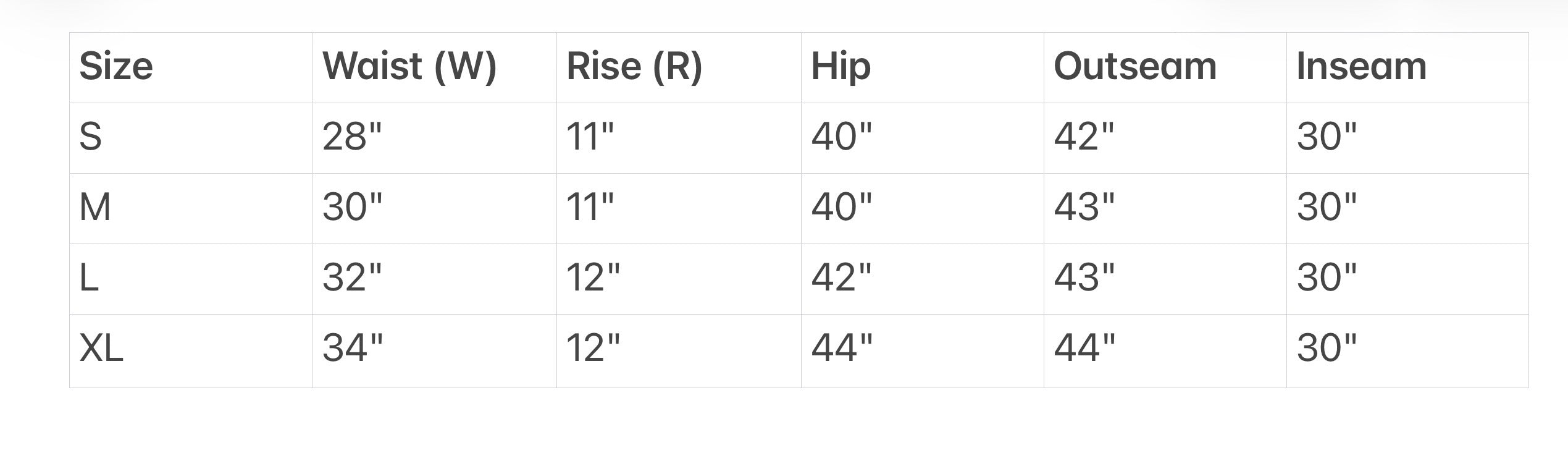Click the Waist (W) column header
This screenshot has width=1568, height=458.
pos(409,66)
